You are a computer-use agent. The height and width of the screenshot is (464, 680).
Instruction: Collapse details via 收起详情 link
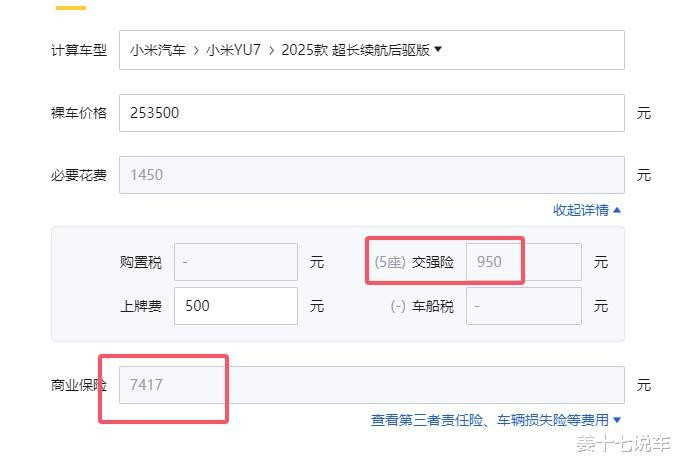(581, 210)
